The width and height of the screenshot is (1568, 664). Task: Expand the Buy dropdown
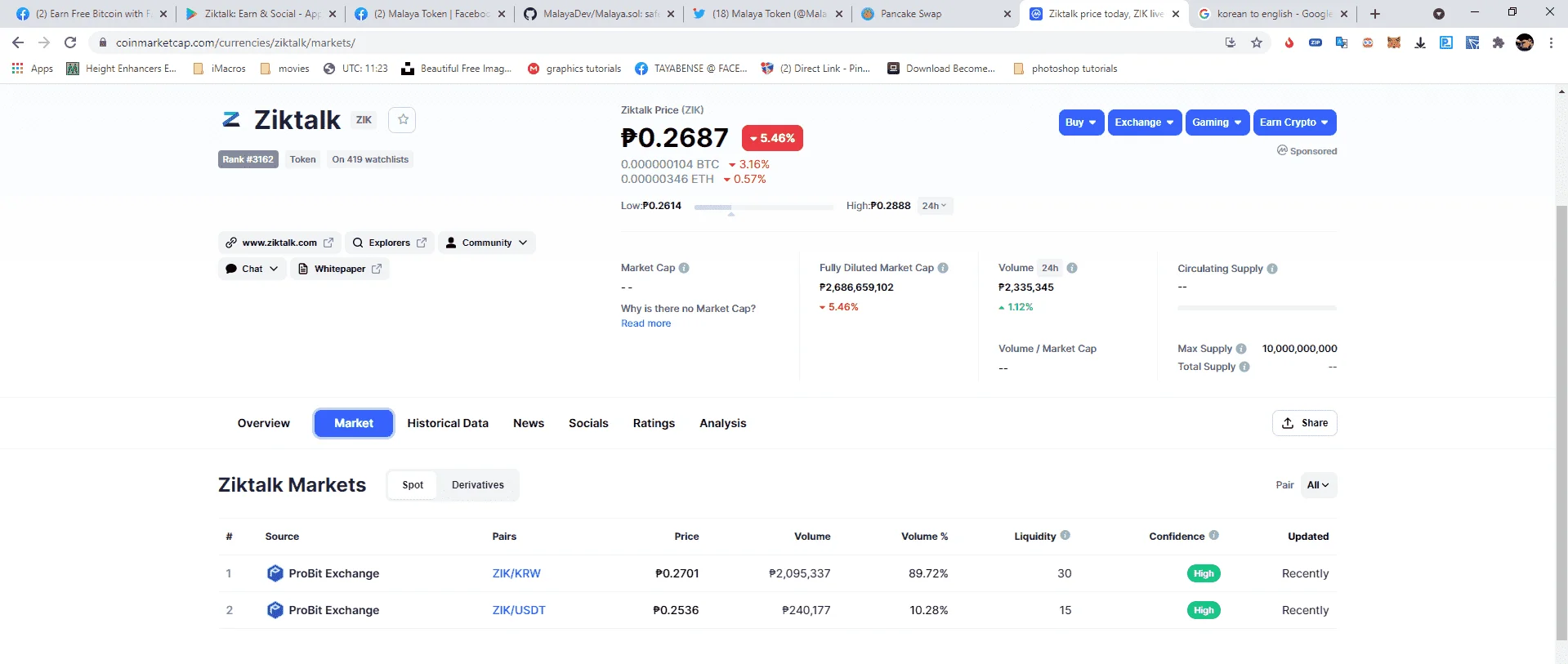tap(1082, 123)
